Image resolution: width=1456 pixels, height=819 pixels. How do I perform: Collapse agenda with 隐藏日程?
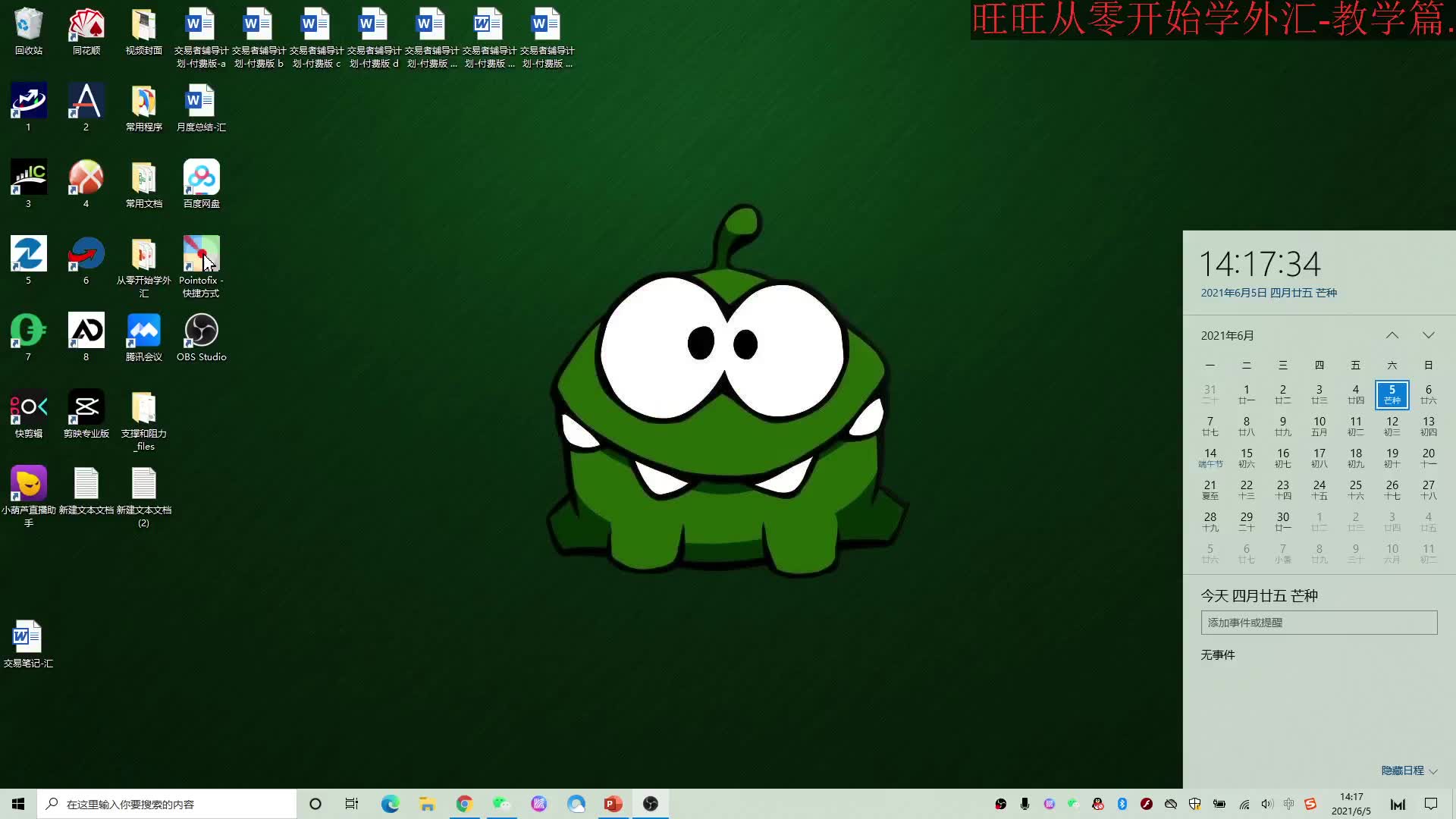(1409, 770)
